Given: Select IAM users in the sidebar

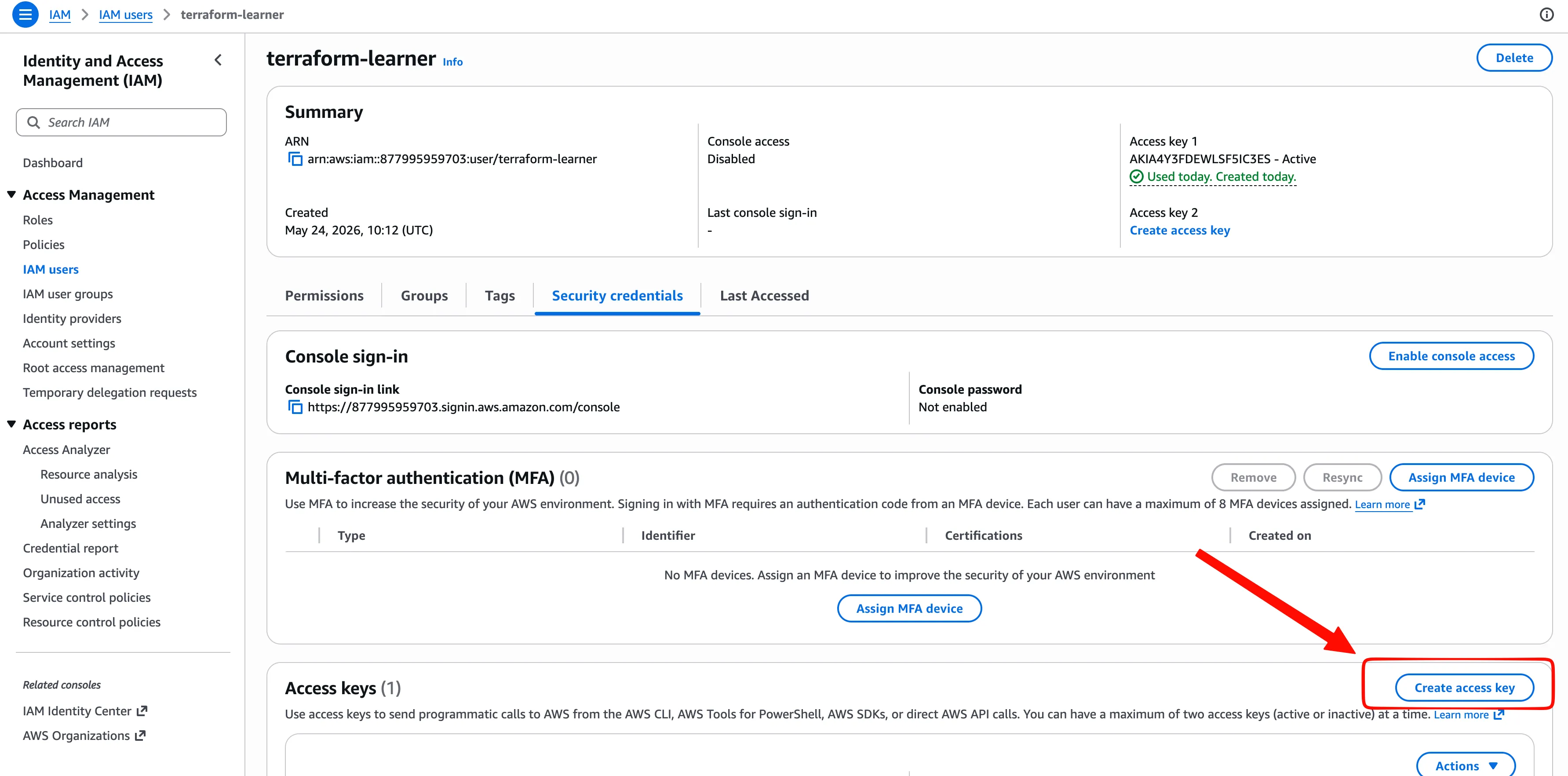Looking at the screenshot, I should tap(51, 269).
